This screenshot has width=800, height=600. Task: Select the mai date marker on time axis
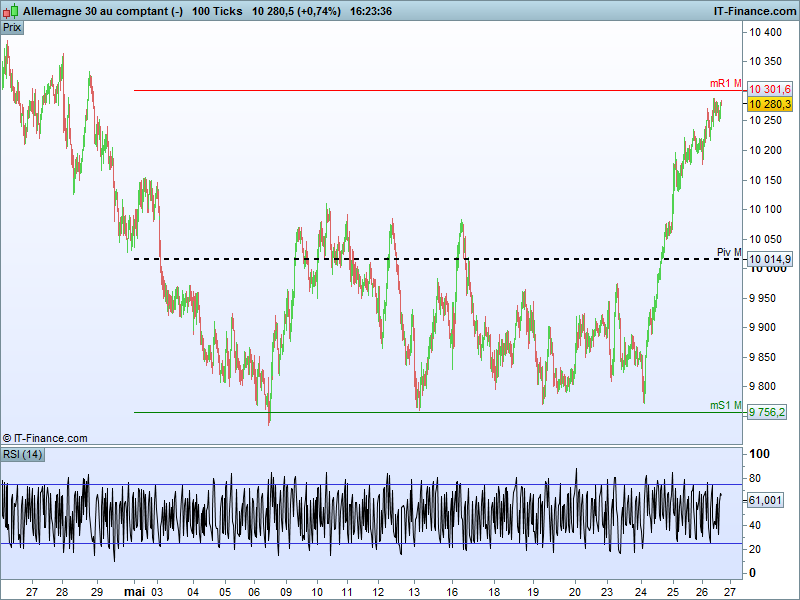135,592
